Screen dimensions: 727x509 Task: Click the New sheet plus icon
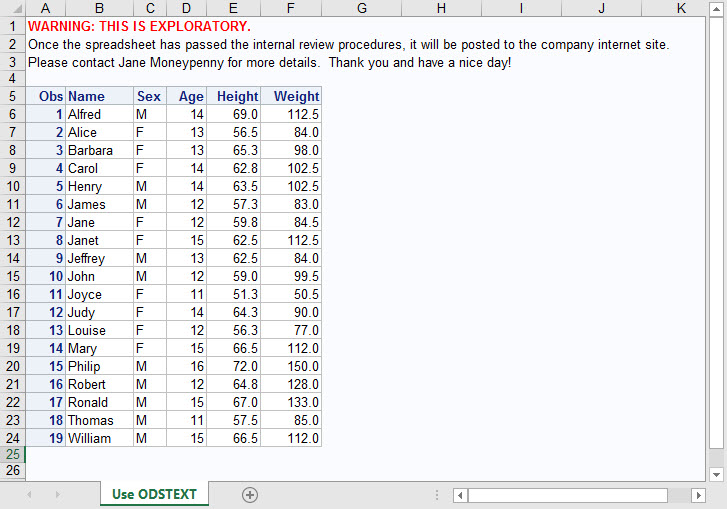[250, 495]
